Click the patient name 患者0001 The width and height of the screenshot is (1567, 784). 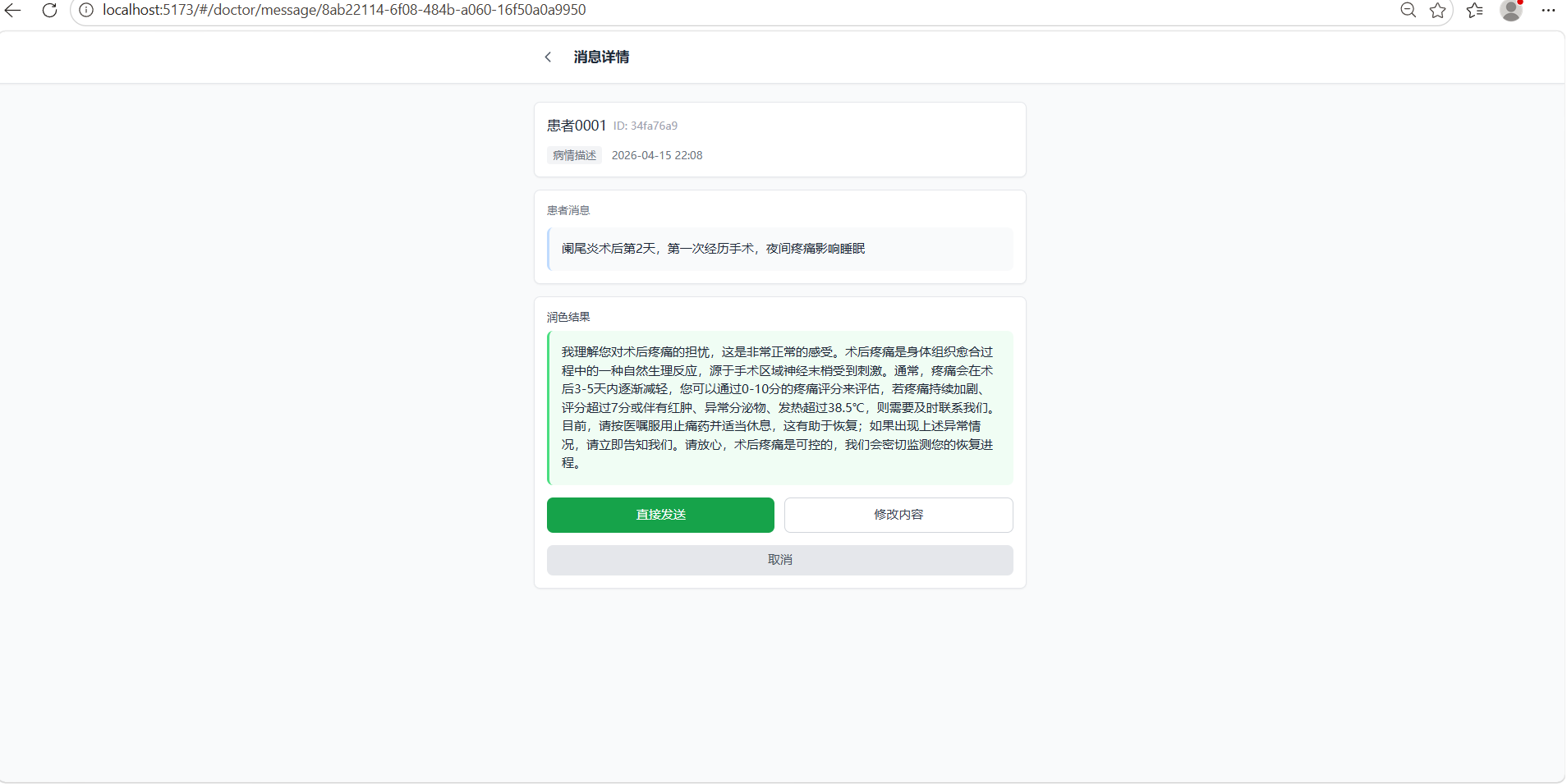pyautogui.click(x=577, y=126)
